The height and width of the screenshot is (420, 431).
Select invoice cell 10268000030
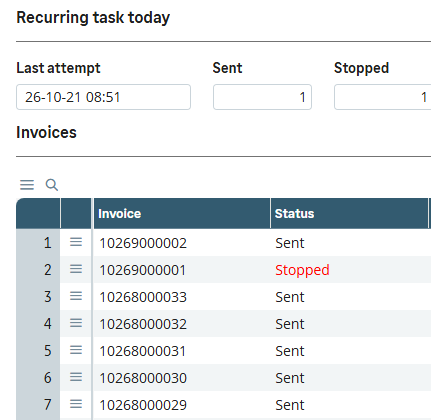point(182,378)
